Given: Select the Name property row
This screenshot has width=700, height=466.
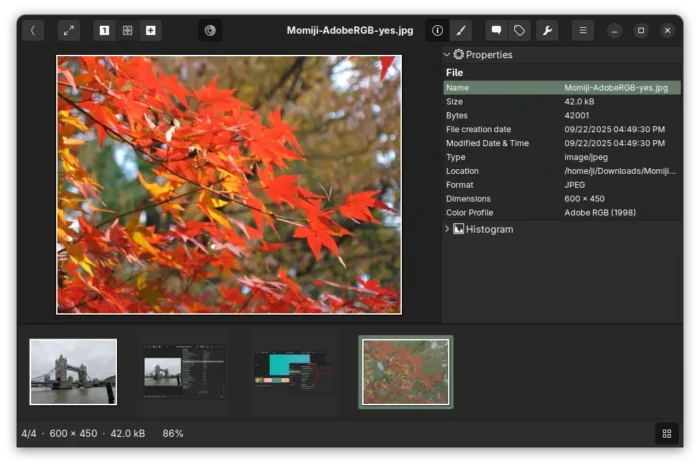Looking at the screenshot, I should pos(562,87).
